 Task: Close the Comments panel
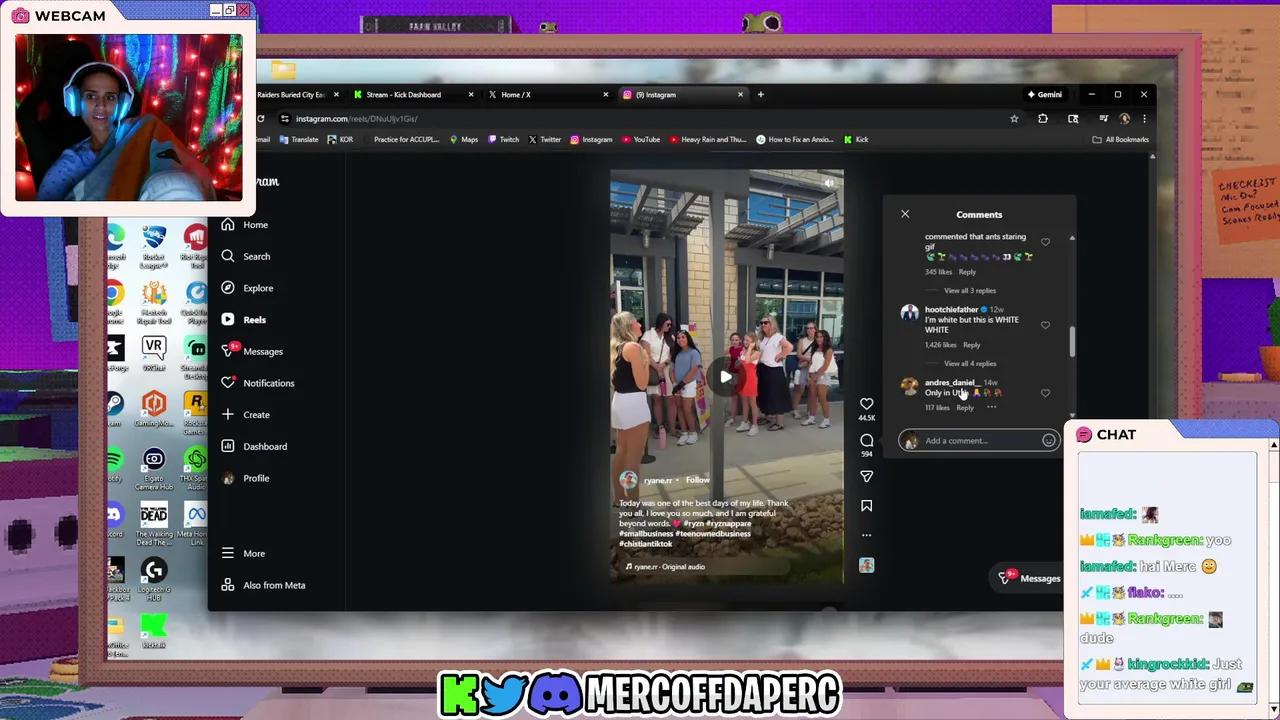tap(905, 214)
